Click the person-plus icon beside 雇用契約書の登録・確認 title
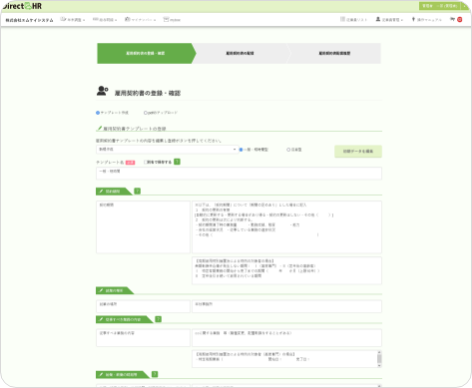The image size is (472, 388). tap(102, 91)
